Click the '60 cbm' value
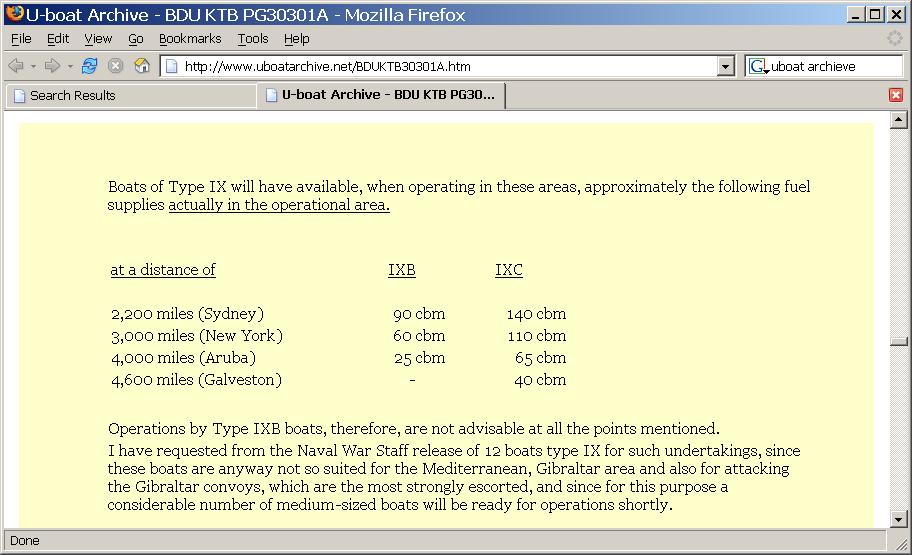Image resolution: width=912 pixels, height=555 pixels. 419,336
